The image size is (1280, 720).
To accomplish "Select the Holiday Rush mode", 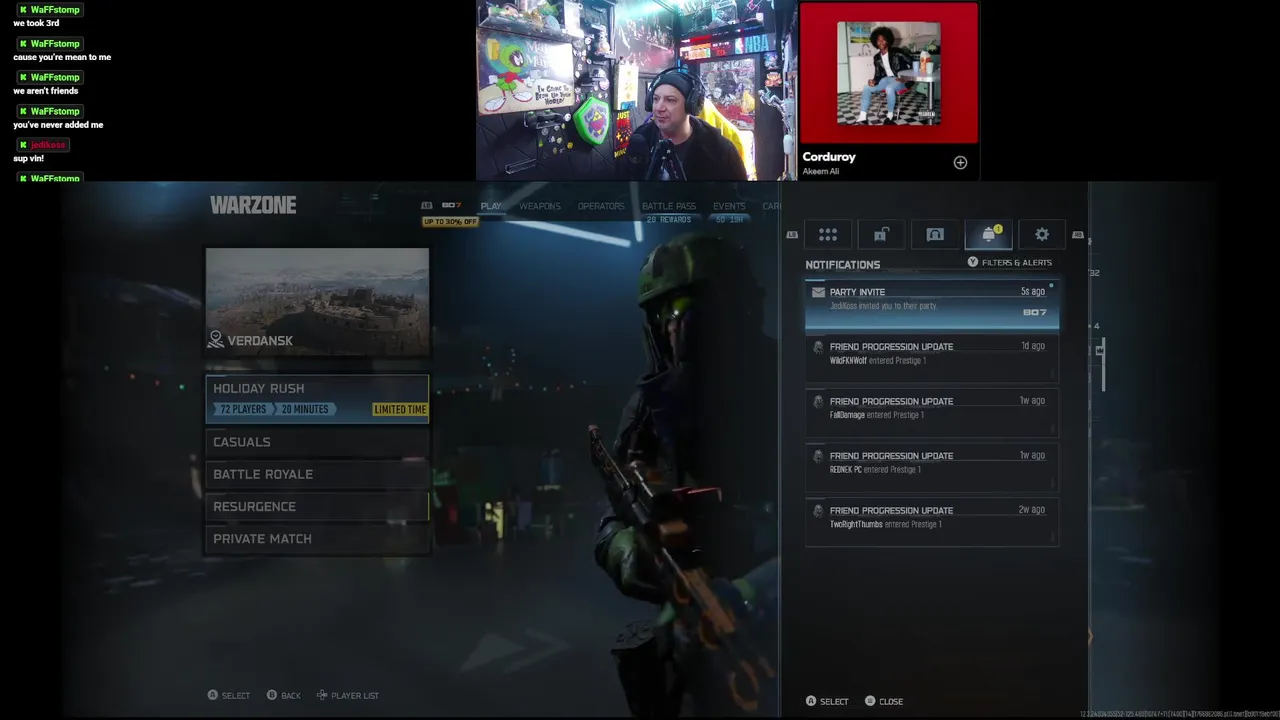I will pyautogui.click(x=317, y=399).
